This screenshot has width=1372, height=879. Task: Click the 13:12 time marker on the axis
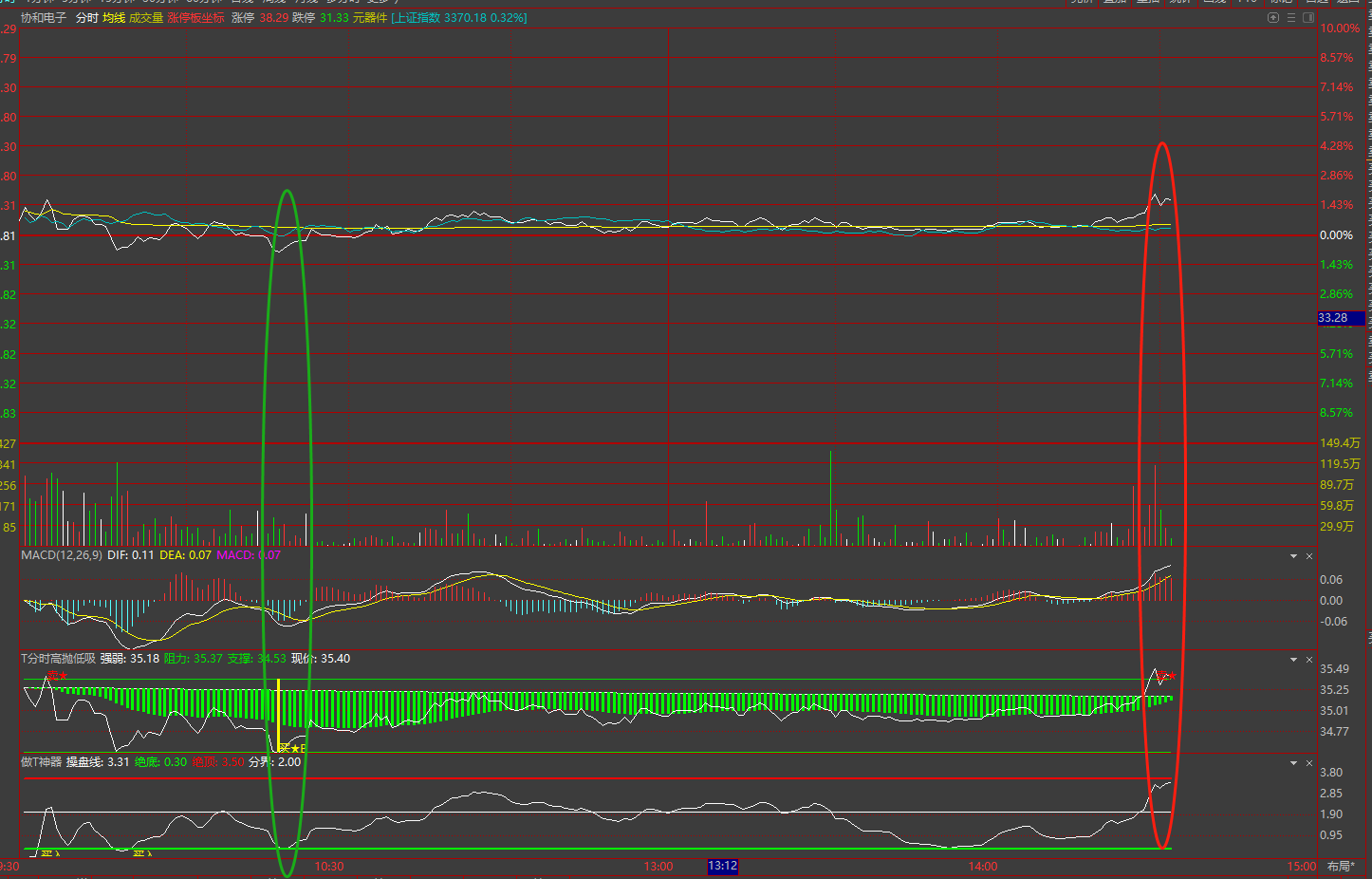coord(723,866)
